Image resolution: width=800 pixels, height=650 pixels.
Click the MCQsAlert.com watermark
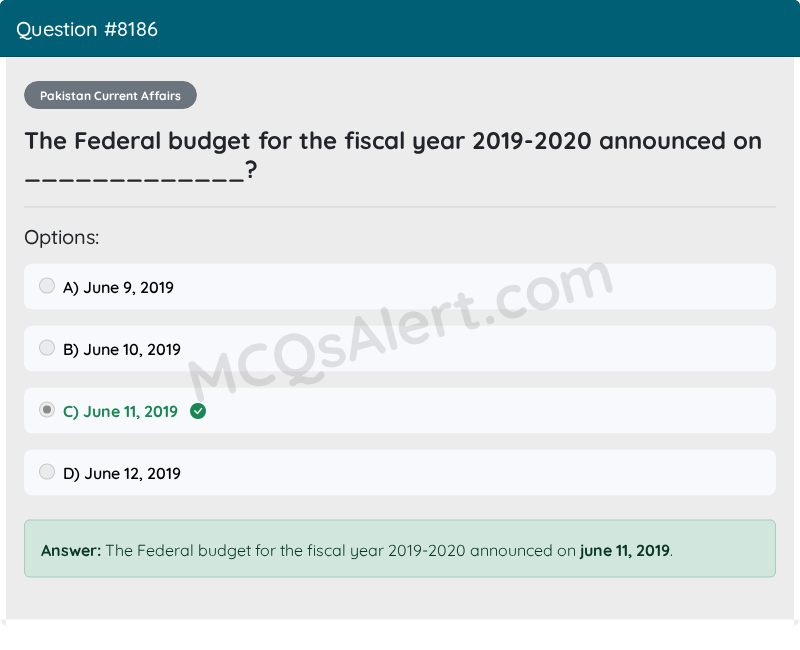coord(401,330)
